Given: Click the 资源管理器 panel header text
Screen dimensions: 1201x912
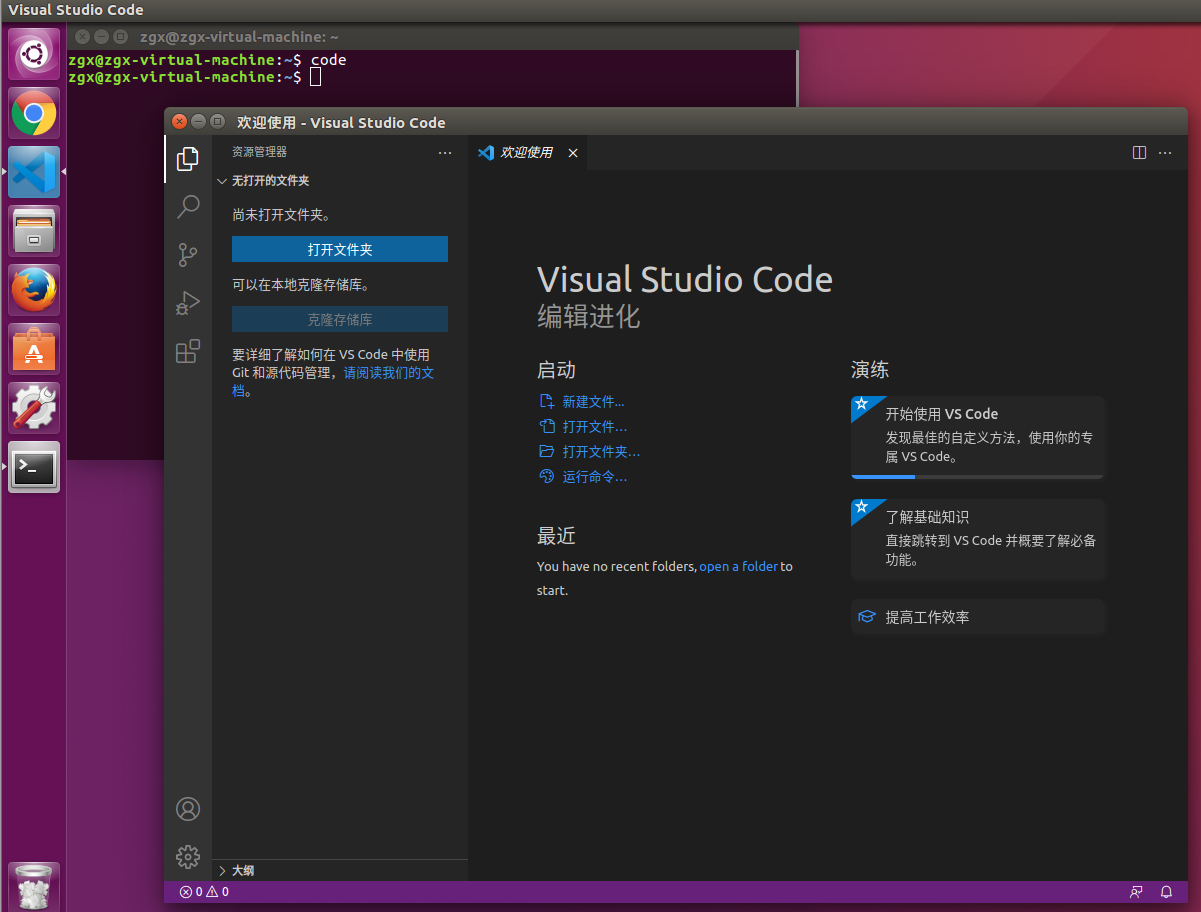Looking at the screenshot, I should click(259, 152).
